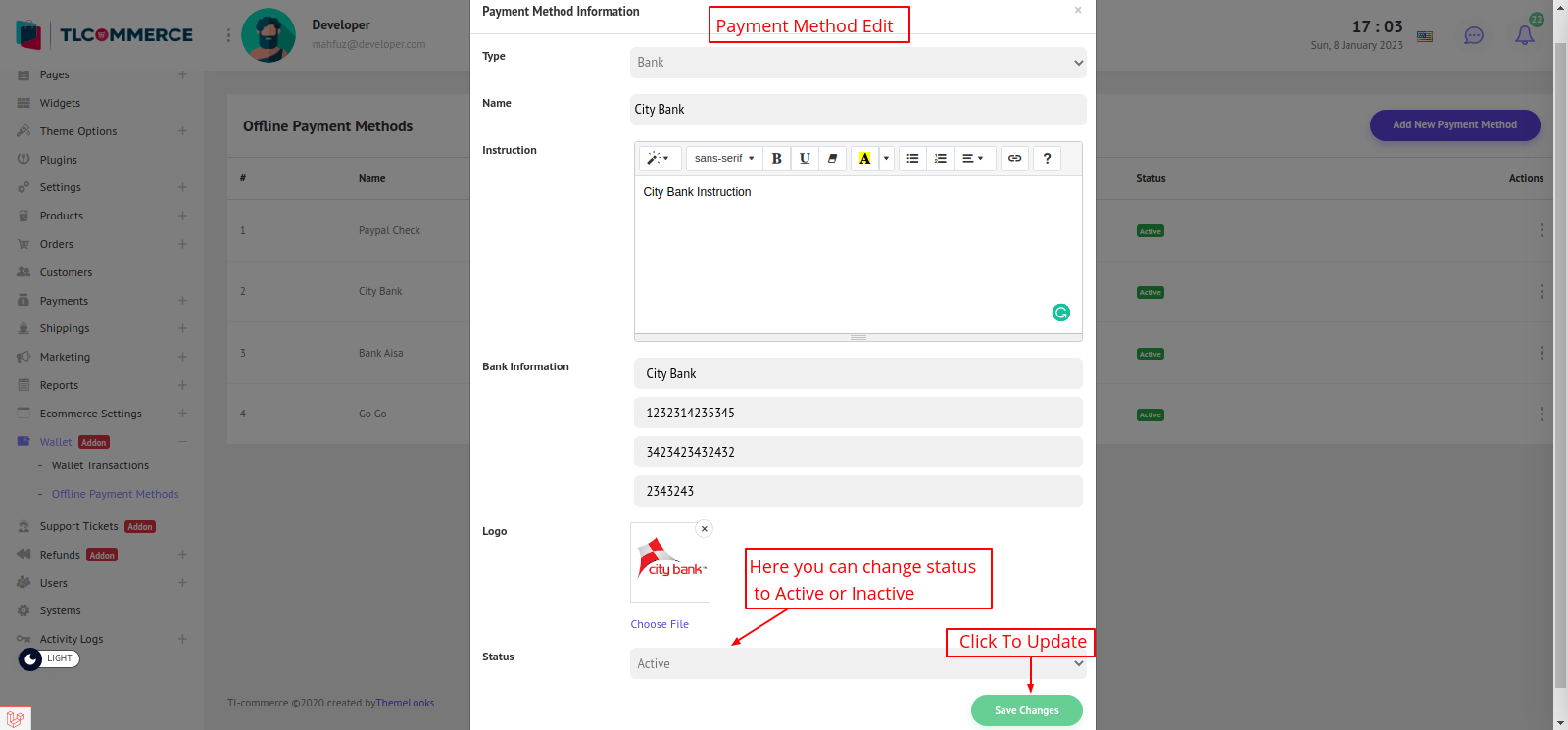Open the Status dropdown showing Active
The width and height of the screenshot is (1568, 730).
(857, 664)
